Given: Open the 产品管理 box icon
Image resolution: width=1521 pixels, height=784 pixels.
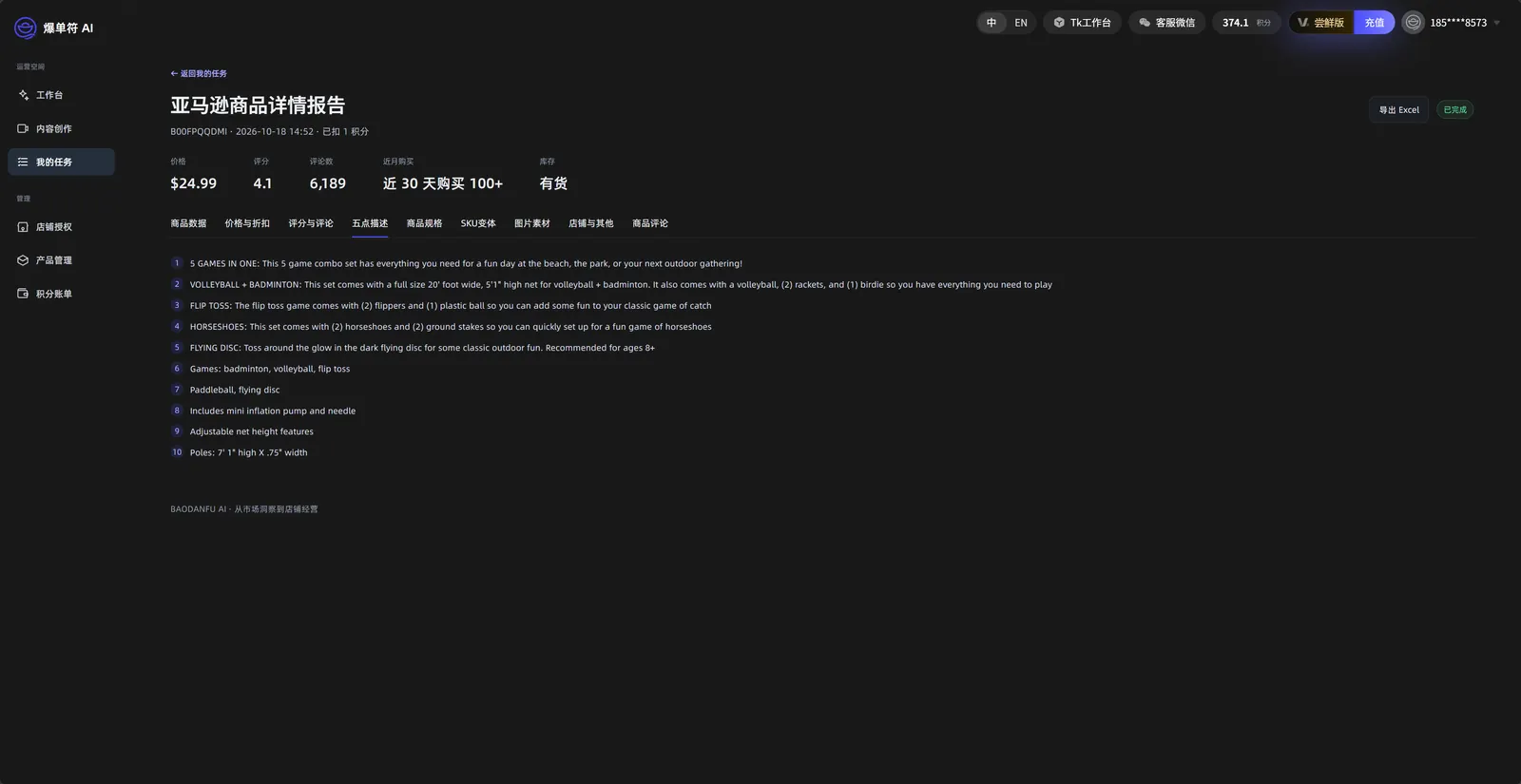Looking at the screenshot, I should coord(23,260).
